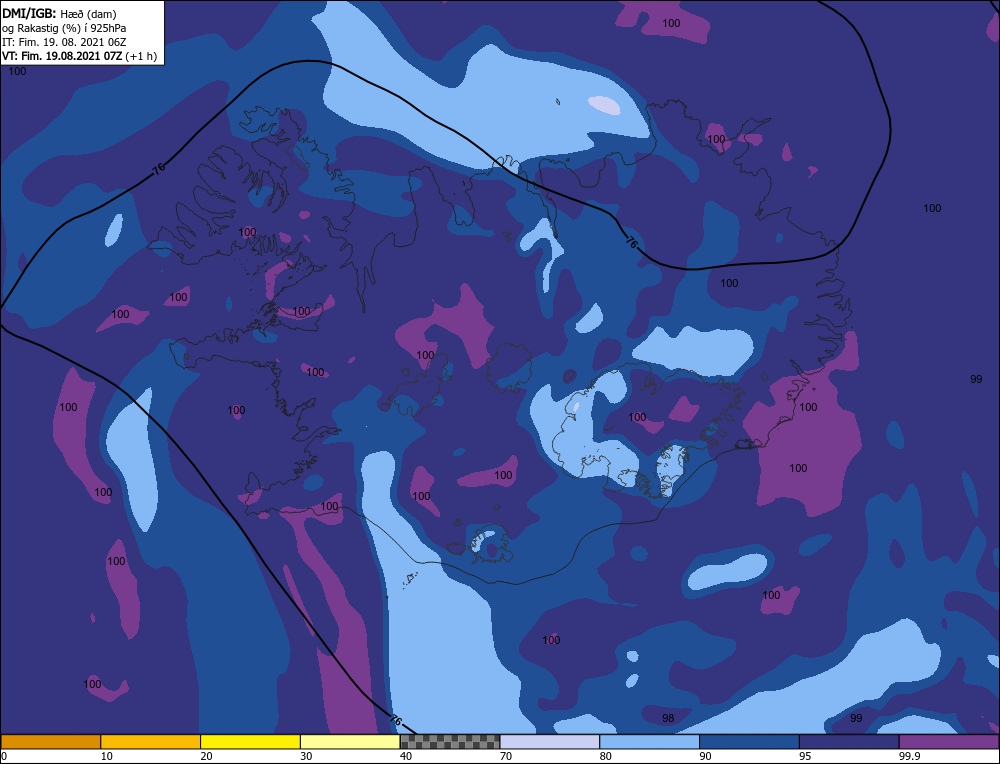Image resolution: width=1000 pixels, height=764 pixels.
Task: Click the lavender 70-80 legend swatch
Action: coord(550,741)
